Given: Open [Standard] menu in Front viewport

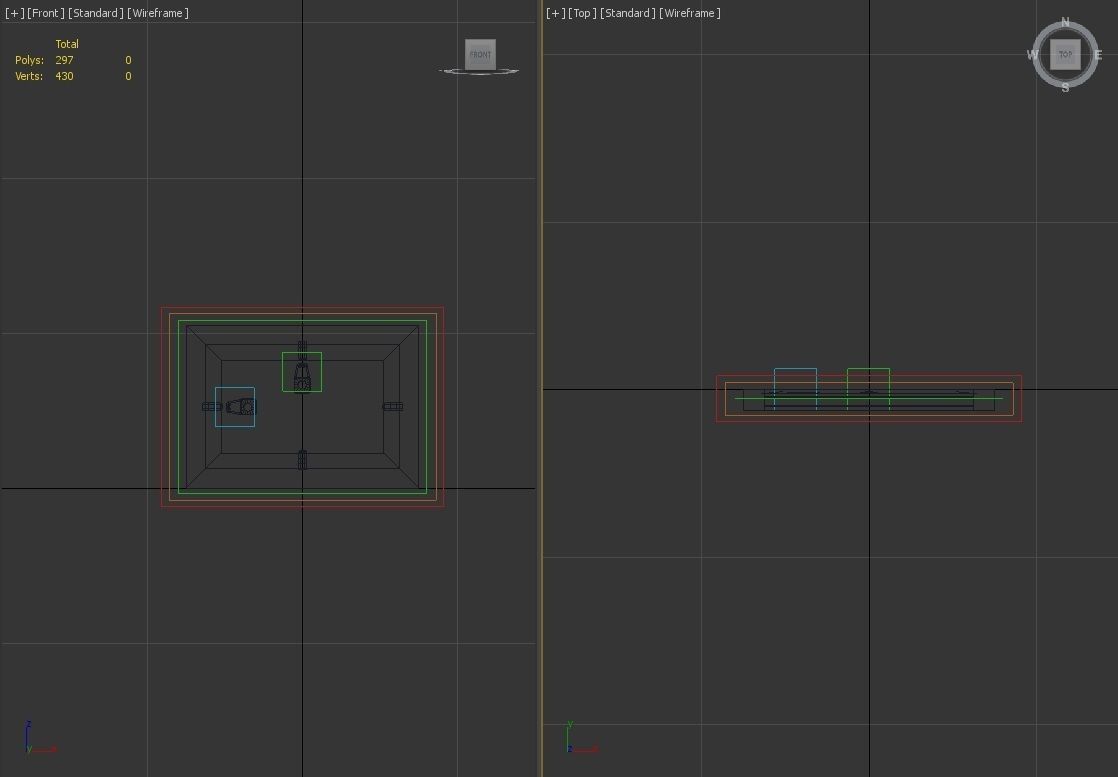Looking at the screenshot, I should tap(96, 13).
